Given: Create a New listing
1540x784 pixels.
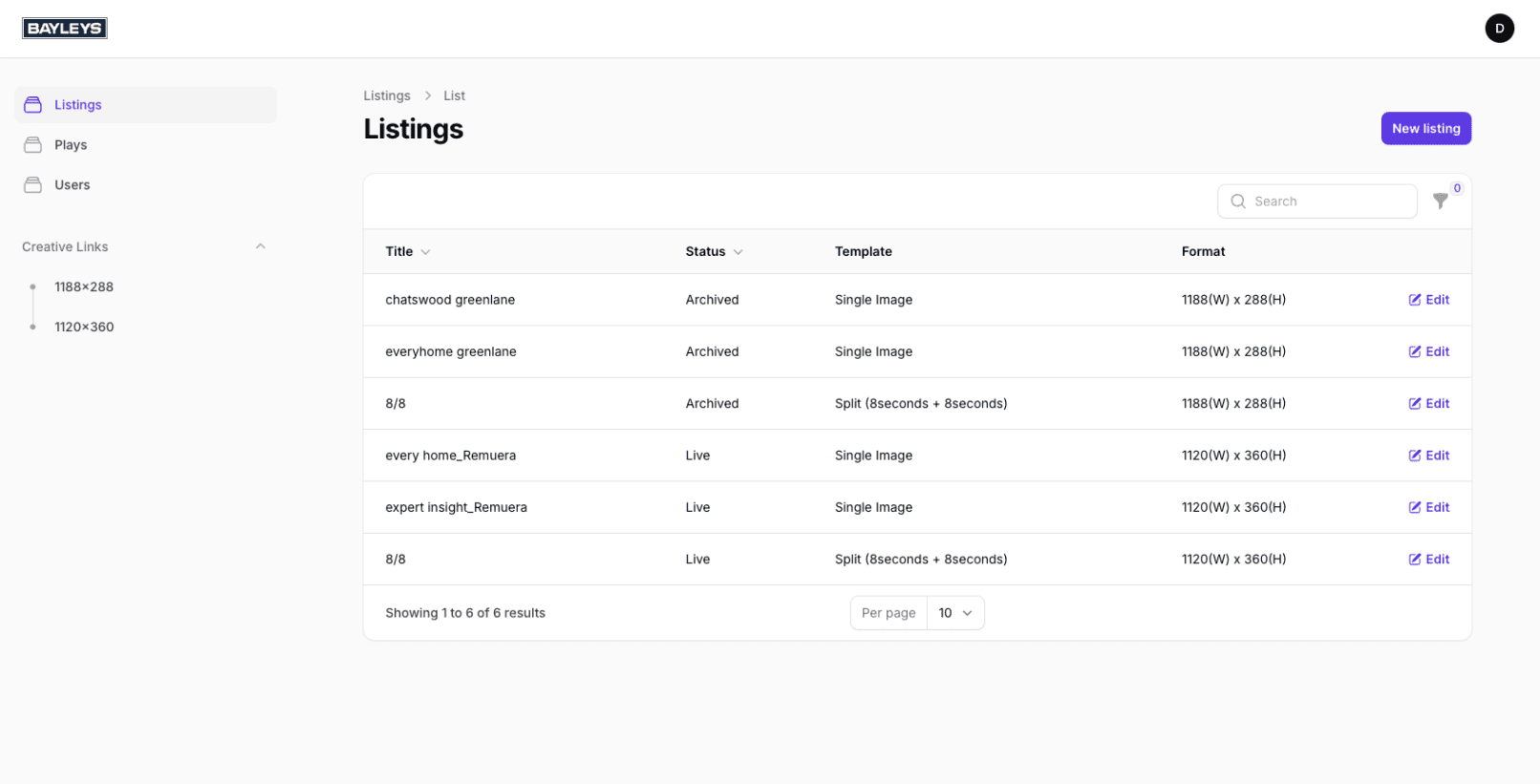Looking at the screenshot, I should (x=1425, y=129).
